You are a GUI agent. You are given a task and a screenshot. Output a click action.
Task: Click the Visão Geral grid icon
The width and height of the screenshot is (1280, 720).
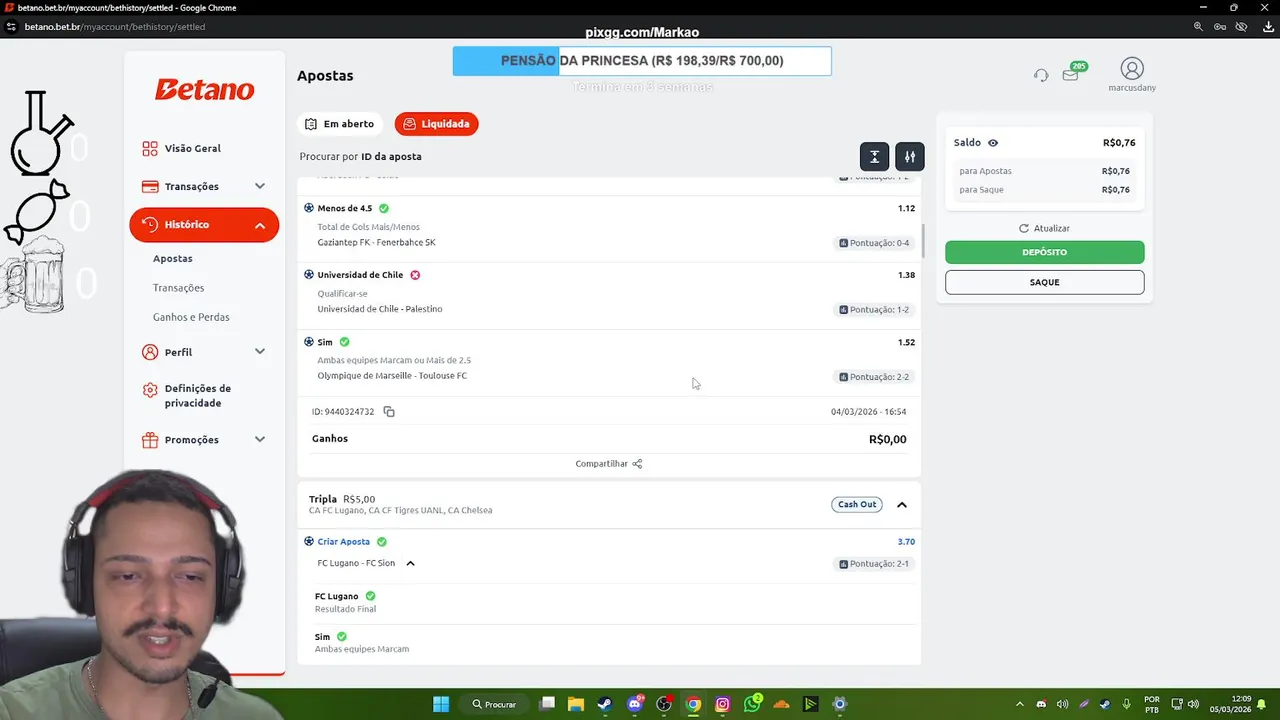point(150,148)
